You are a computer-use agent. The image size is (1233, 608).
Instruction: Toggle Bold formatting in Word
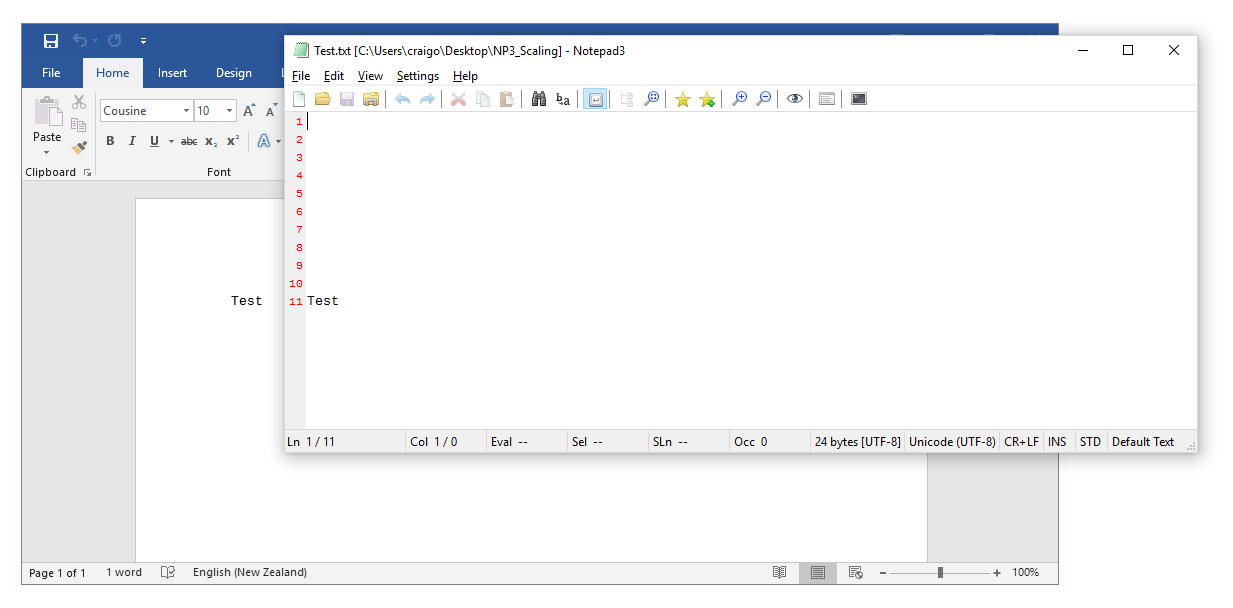(x=110, y=141)
